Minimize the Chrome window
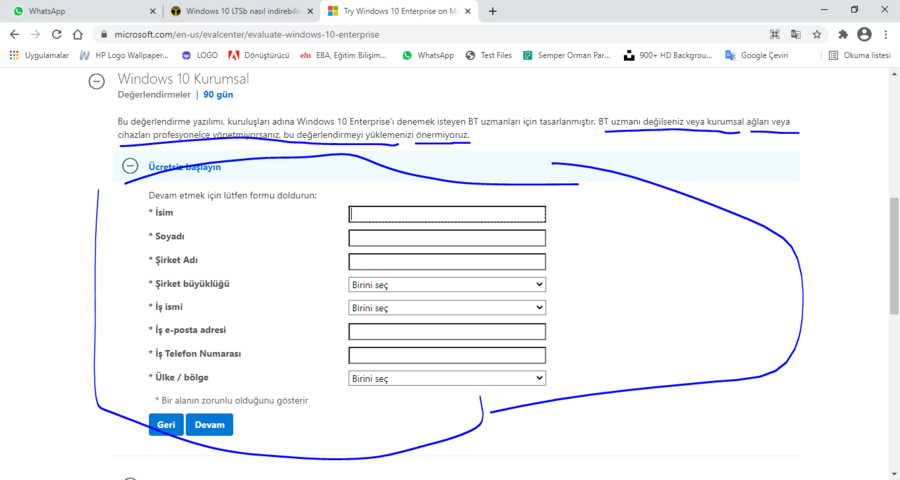This screenshot has height=480, width=900. click(x=824, y=10)
